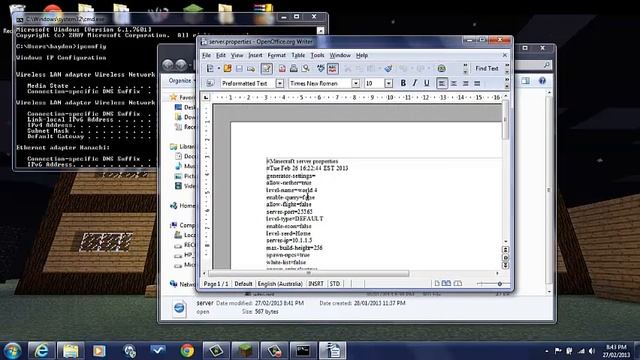Image resolution: width=640 pixels, height=360 pixels.
Task: Click the Save icon in Writer toolbar
Action: (x=239, y=69)
